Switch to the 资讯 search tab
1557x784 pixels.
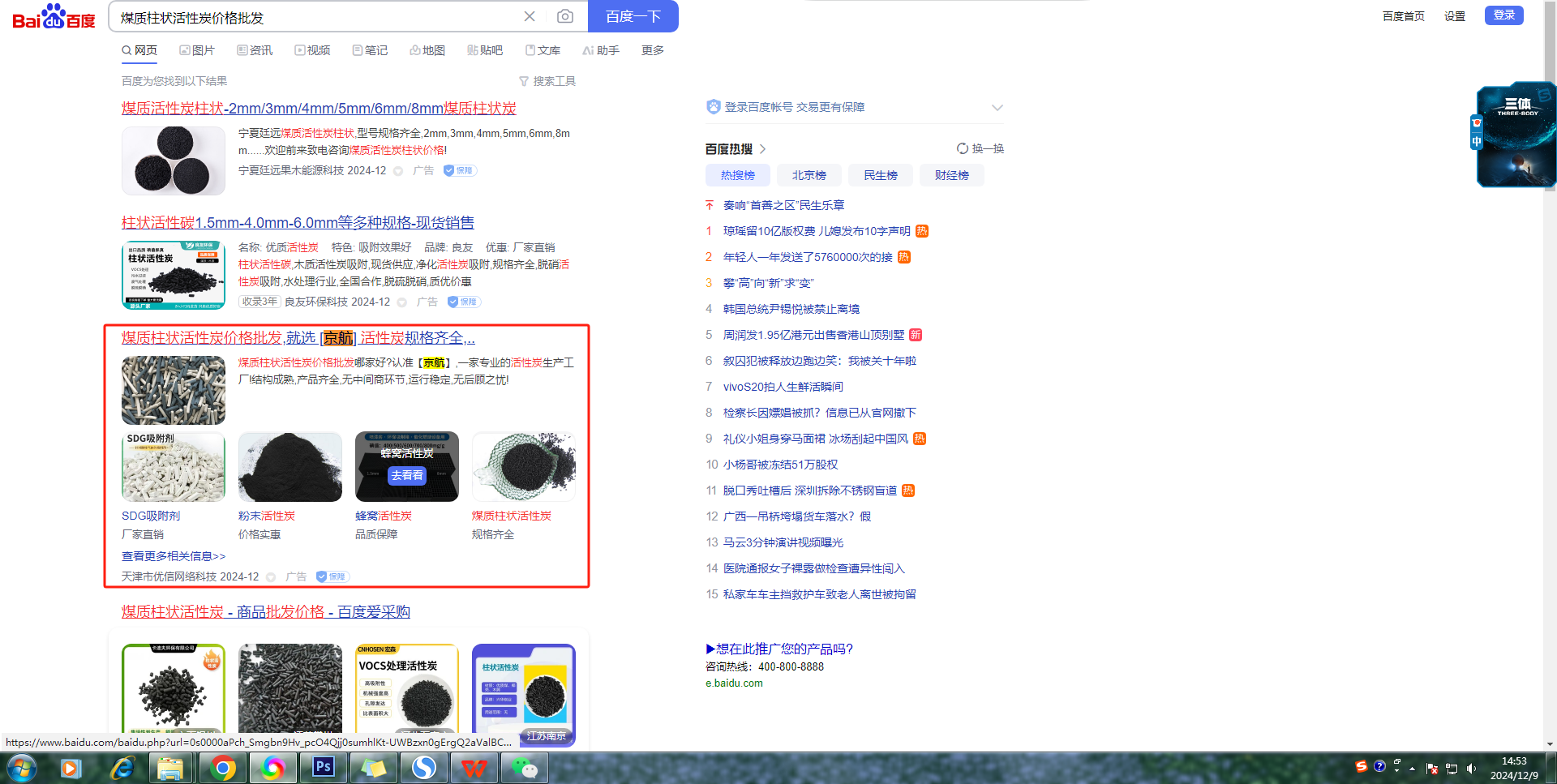255,50
